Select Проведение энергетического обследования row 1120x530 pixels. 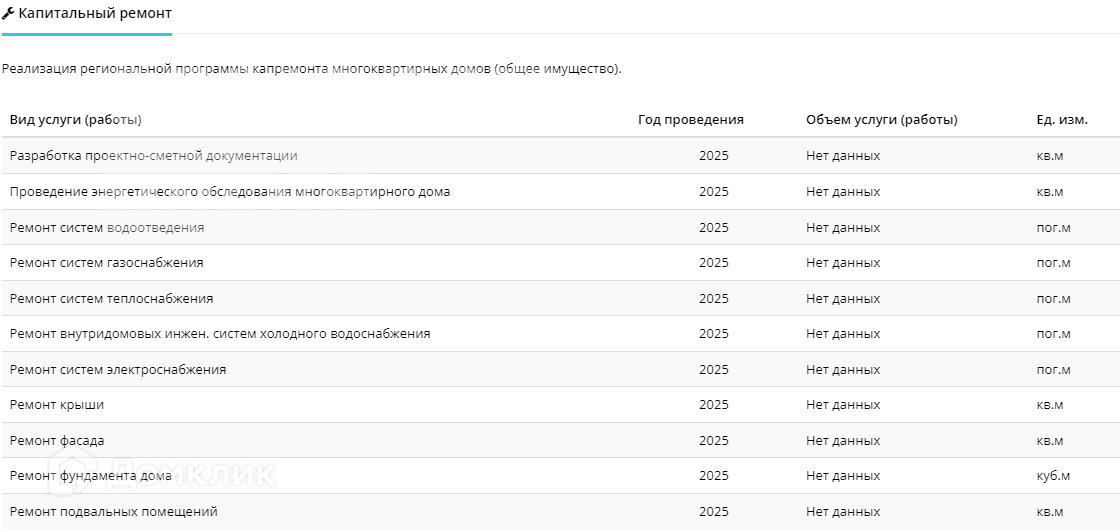pos(230,192)
